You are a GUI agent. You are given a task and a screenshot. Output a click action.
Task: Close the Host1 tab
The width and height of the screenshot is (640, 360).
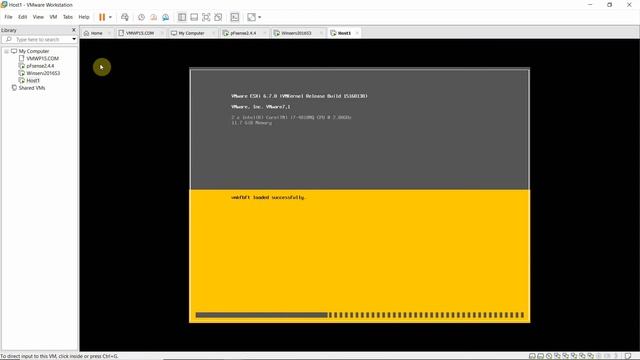tap(357, 33)
